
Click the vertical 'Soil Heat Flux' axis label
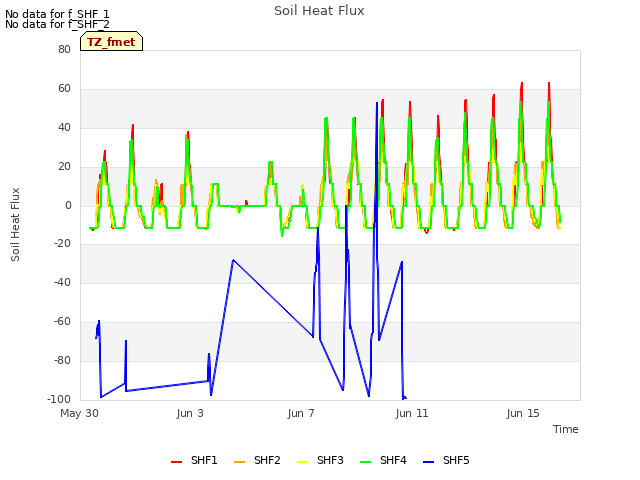coord(15,224)
